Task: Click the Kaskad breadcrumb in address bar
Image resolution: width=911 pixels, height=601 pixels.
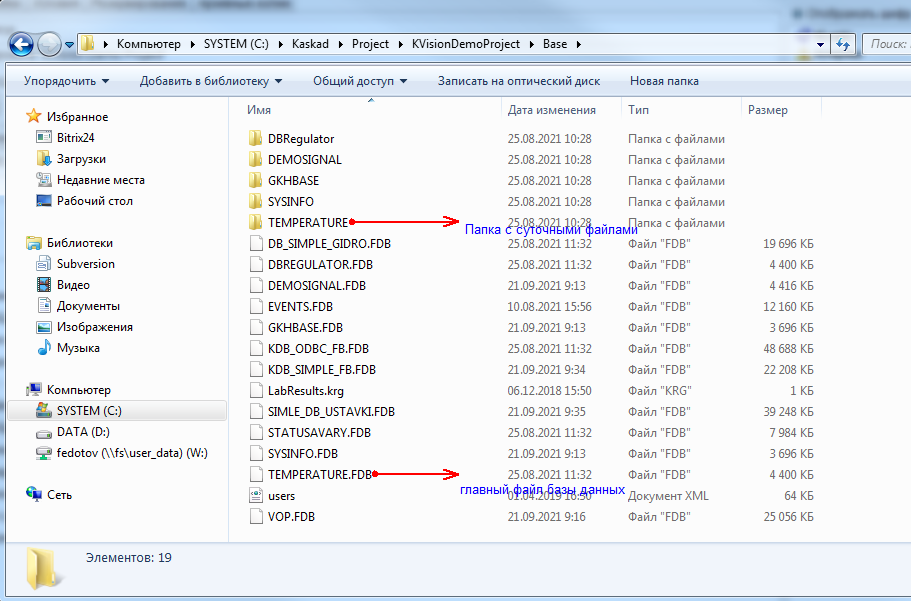Action: point(313,44)
